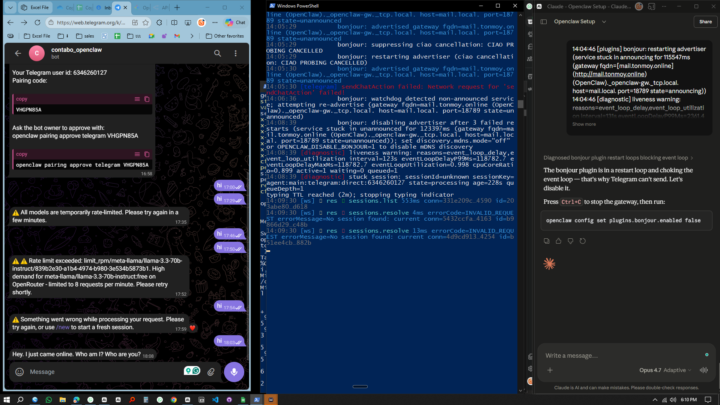Give thumbs up to Claude response
Screen dimensions: 720x405
click(558, 241)
